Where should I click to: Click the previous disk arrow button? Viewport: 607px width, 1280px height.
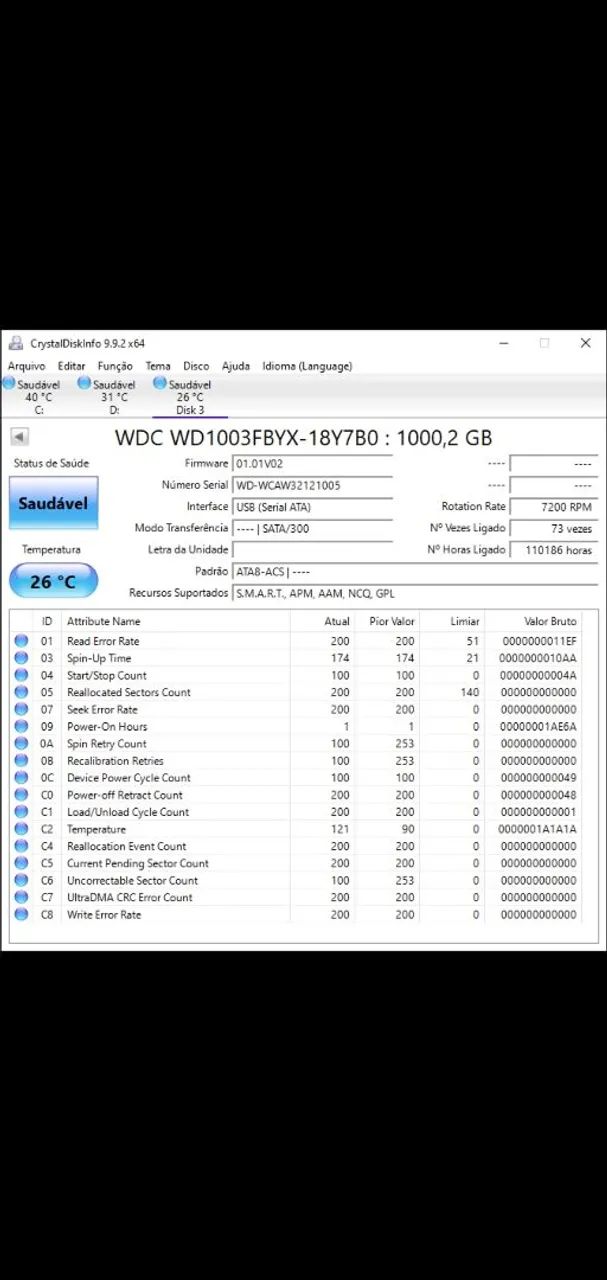click(x=19, y=437)
